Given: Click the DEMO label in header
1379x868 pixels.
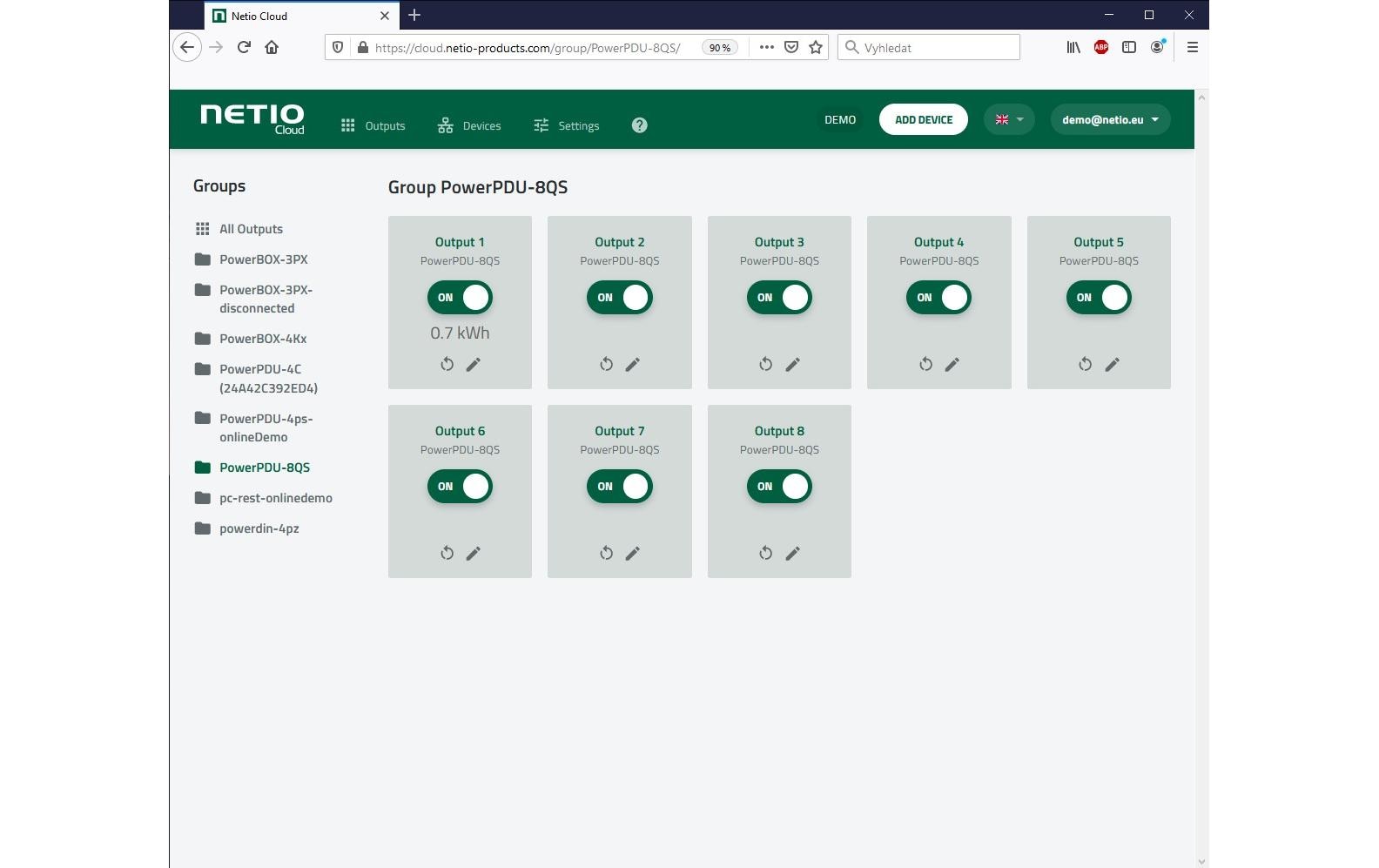Looking at the screenshot, I should pyautogui.click(x=840, y=120).
